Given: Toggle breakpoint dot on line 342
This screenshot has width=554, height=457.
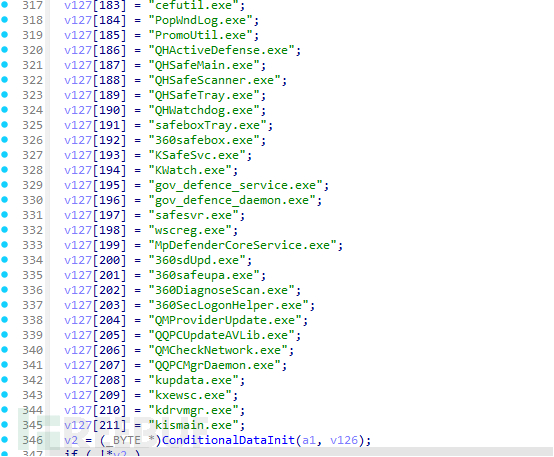Looking at the screenshot, I should pyautogui.click(x=5, y=380).
